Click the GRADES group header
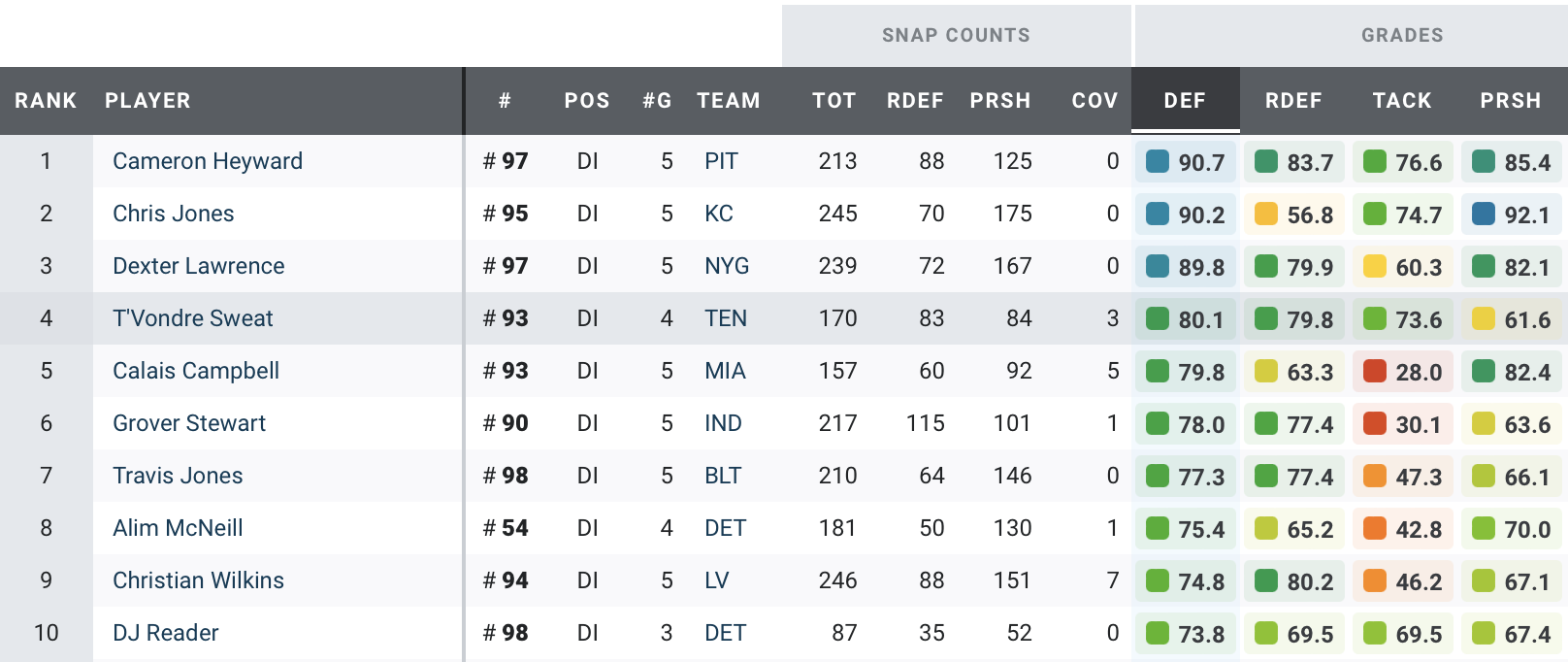This screenshot has width=1568, height=662. (x=1402, y=36)
